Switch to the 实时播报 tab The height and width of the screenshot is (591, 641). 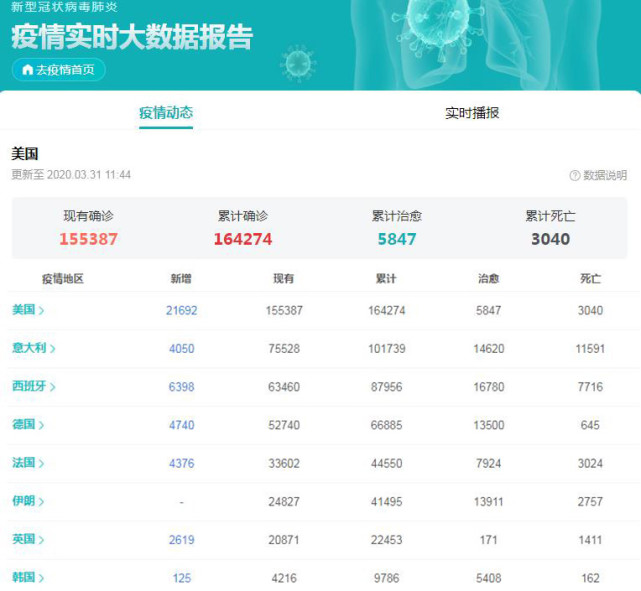pos(472,113)
